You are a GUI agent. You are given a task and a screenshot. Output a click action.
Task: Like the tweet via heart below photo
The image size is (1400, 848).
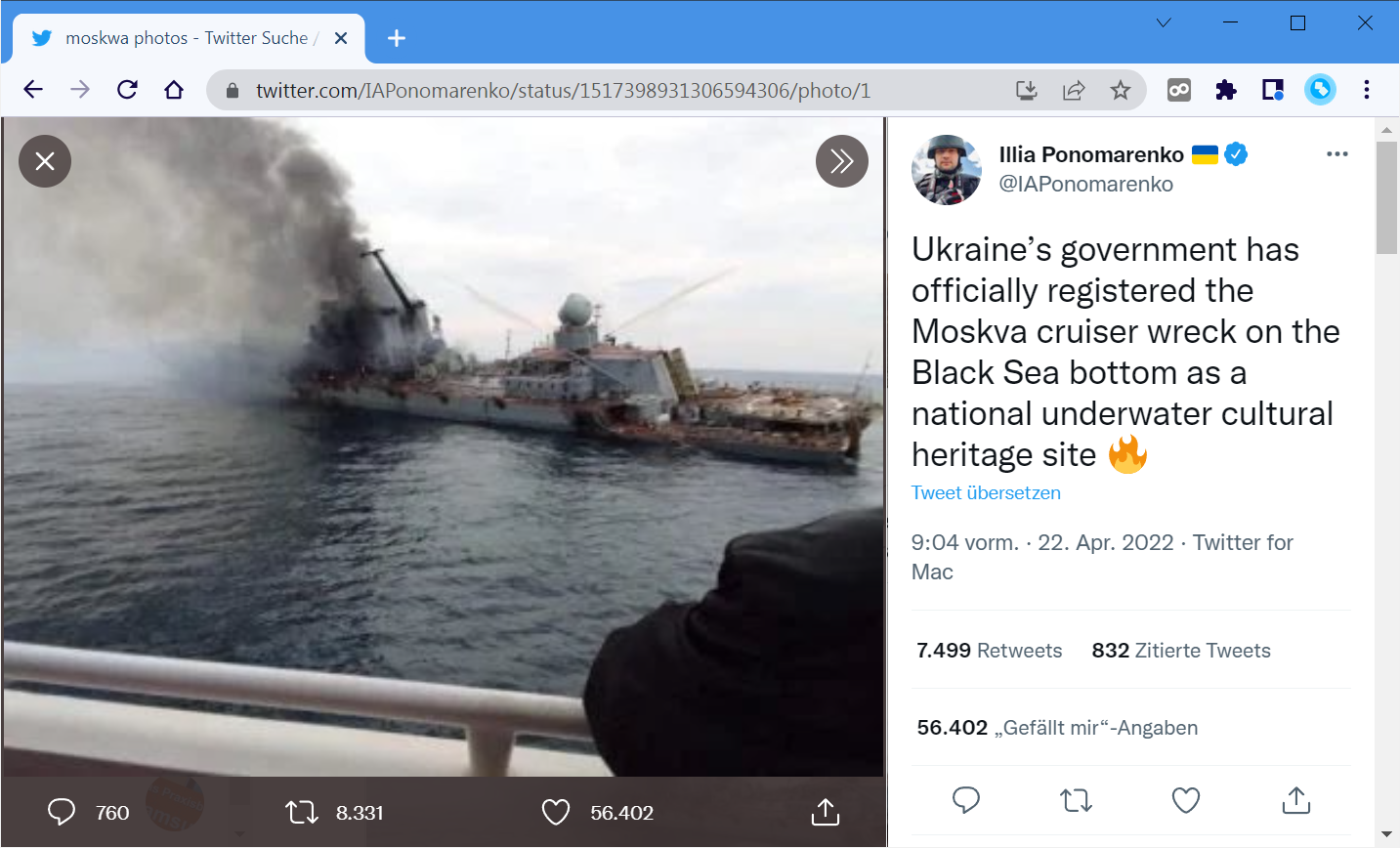pyautogui.click(x=556, y=812)
